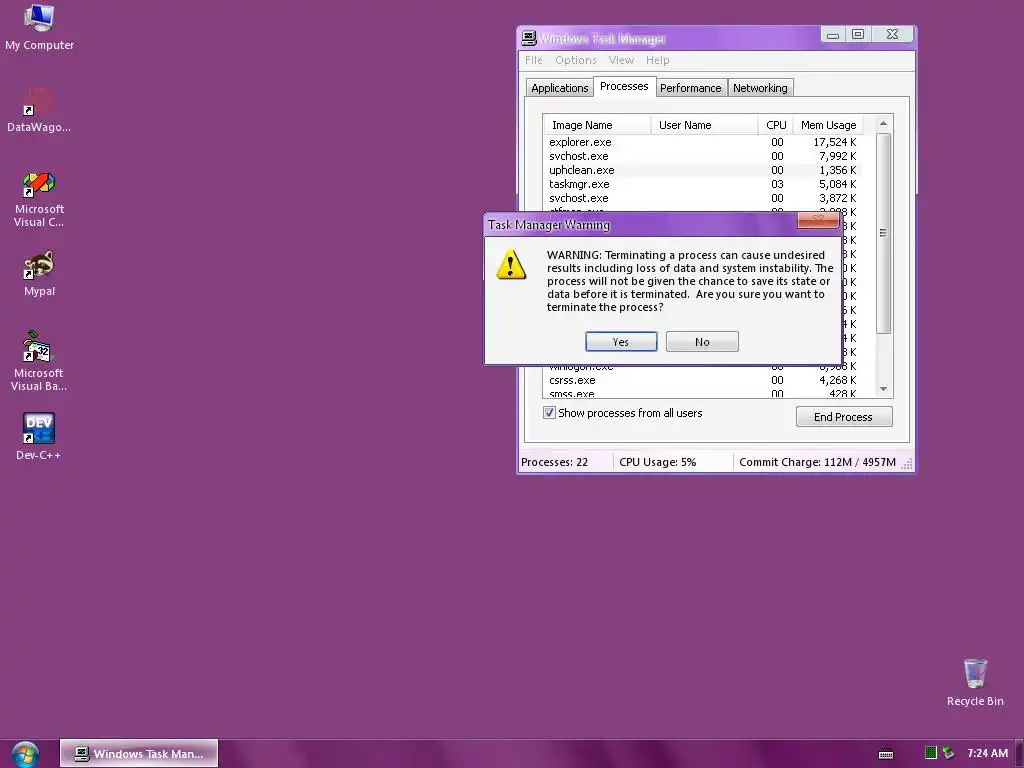
Task: Sort processes by CPU column header
Action: 776,125
